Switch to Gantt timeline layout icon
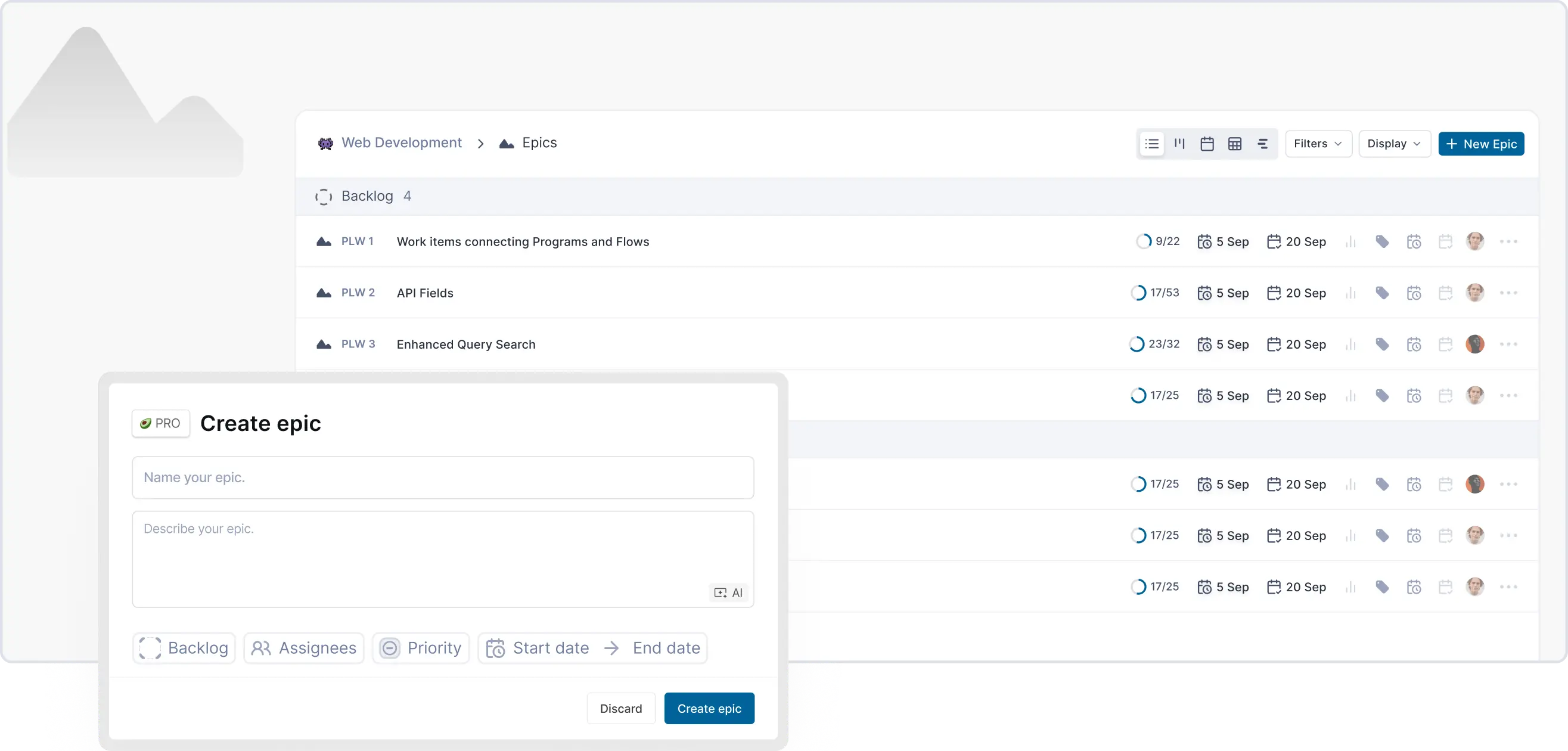Image resolution: width=1568 pixels, height=751 pixels. click(1262, 144)
